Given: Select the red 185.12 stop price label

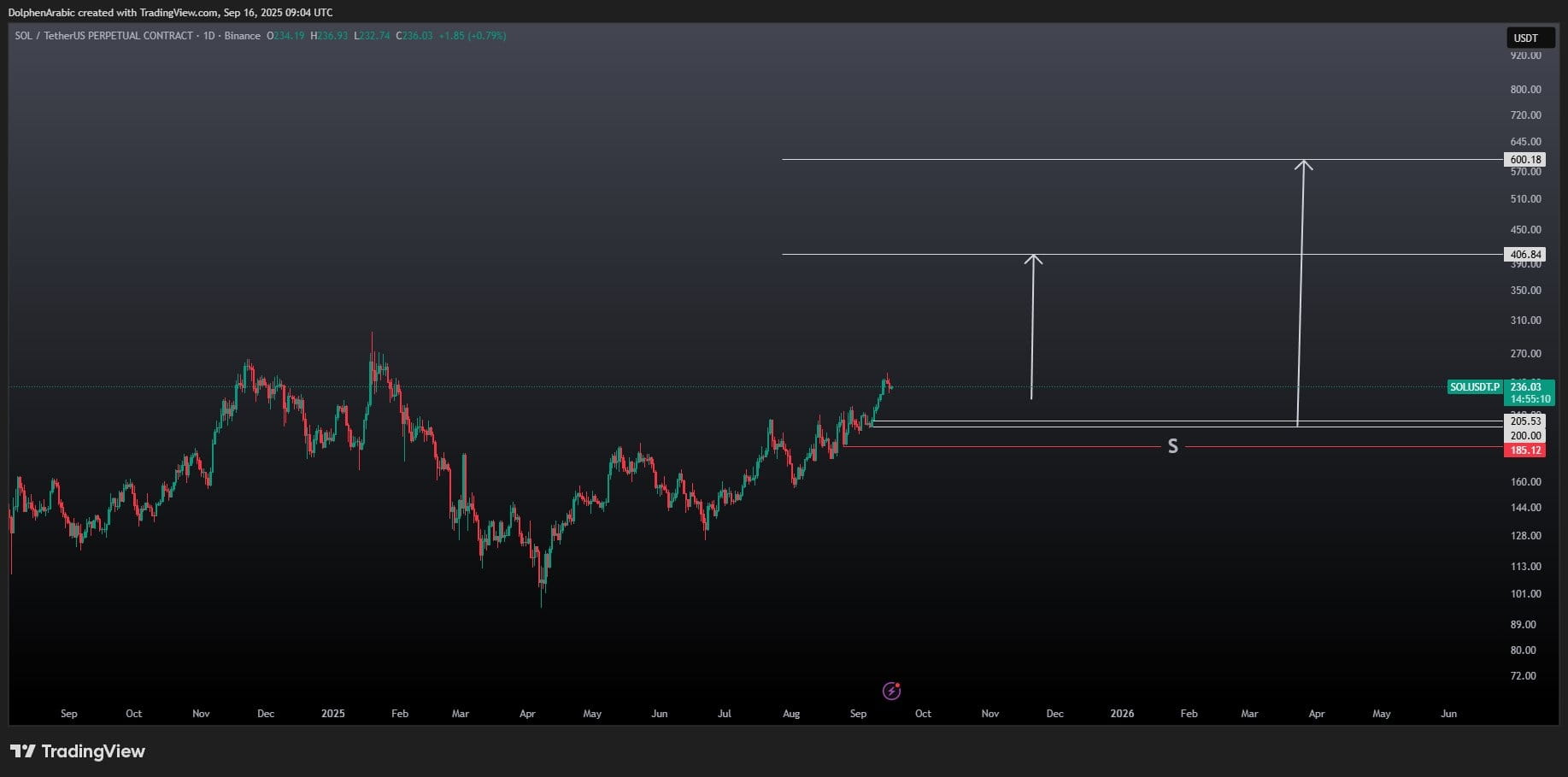Looking at the screenshot, I should 1525,450.
